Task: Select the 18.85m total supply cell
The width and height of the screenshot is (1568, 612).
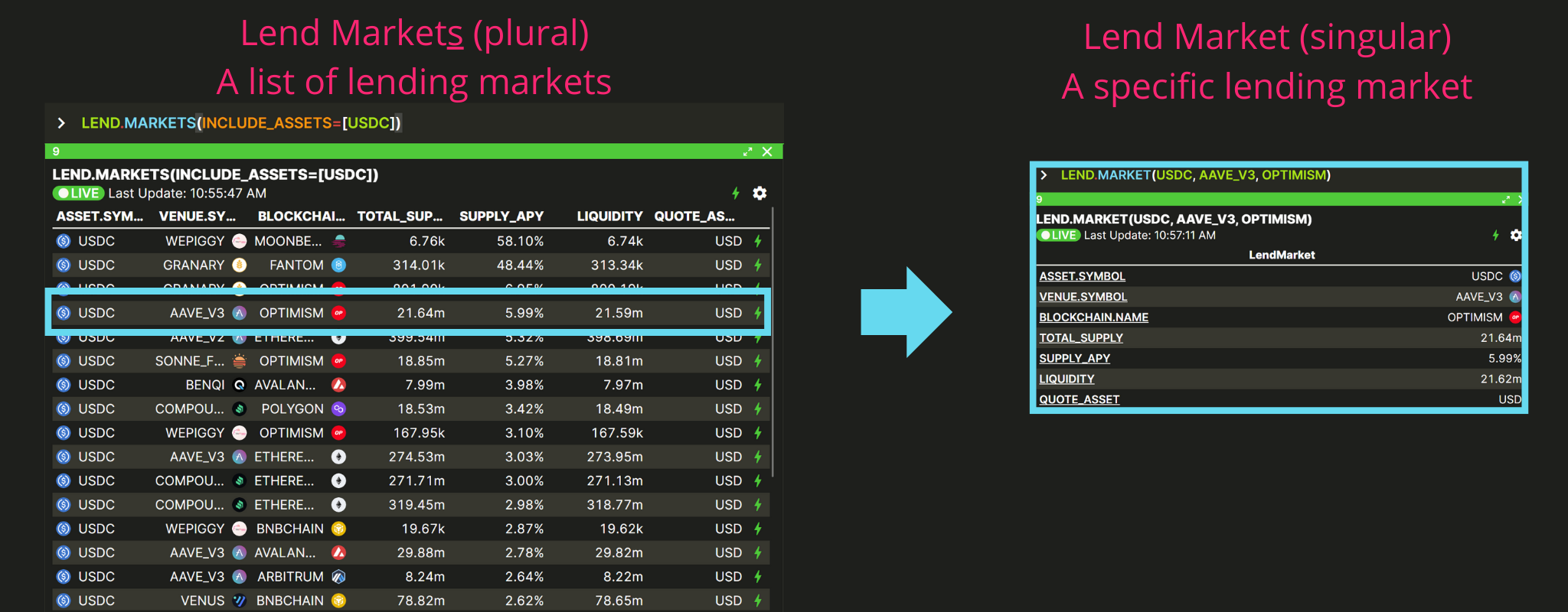Action: coord(421,360)
